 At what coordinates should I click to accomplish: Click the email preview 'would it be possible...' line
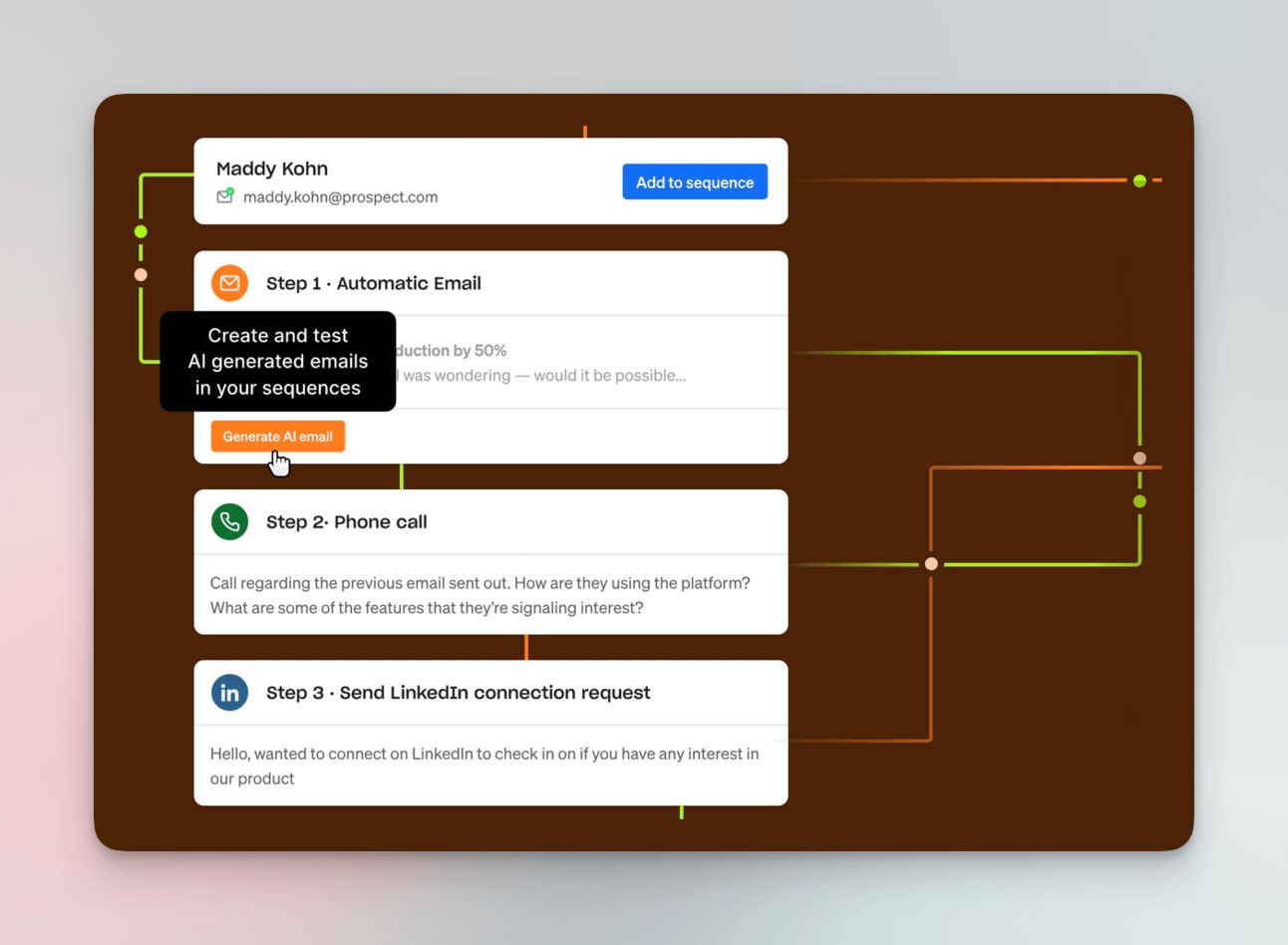pos(543,376)
